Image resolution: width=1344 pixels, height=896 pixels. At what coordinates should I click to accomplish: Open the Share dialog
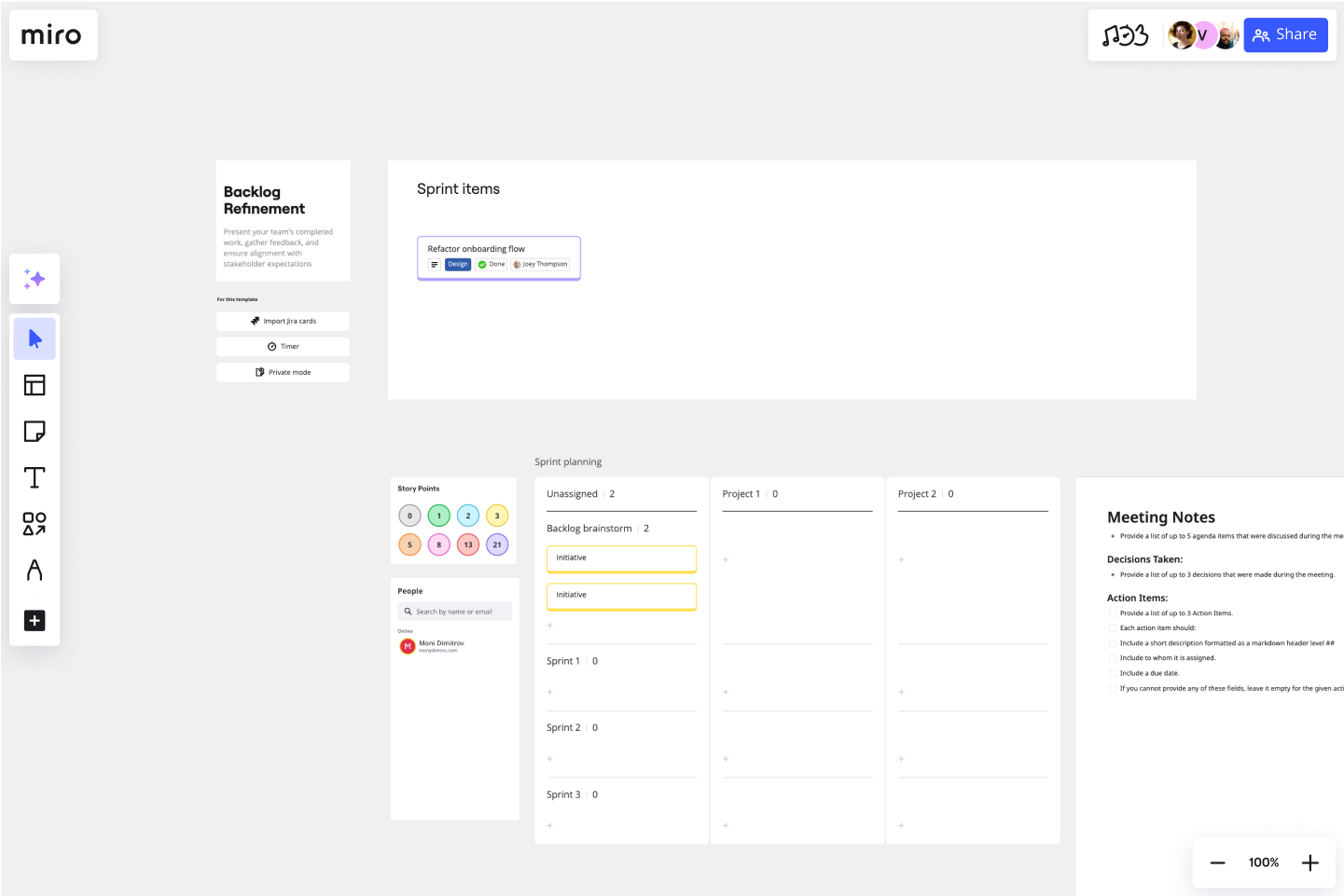coord(1285,34)
